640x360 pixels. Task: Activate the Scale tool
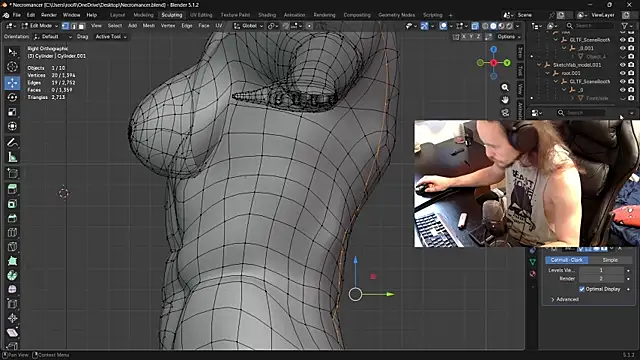[x=12, y=112]
